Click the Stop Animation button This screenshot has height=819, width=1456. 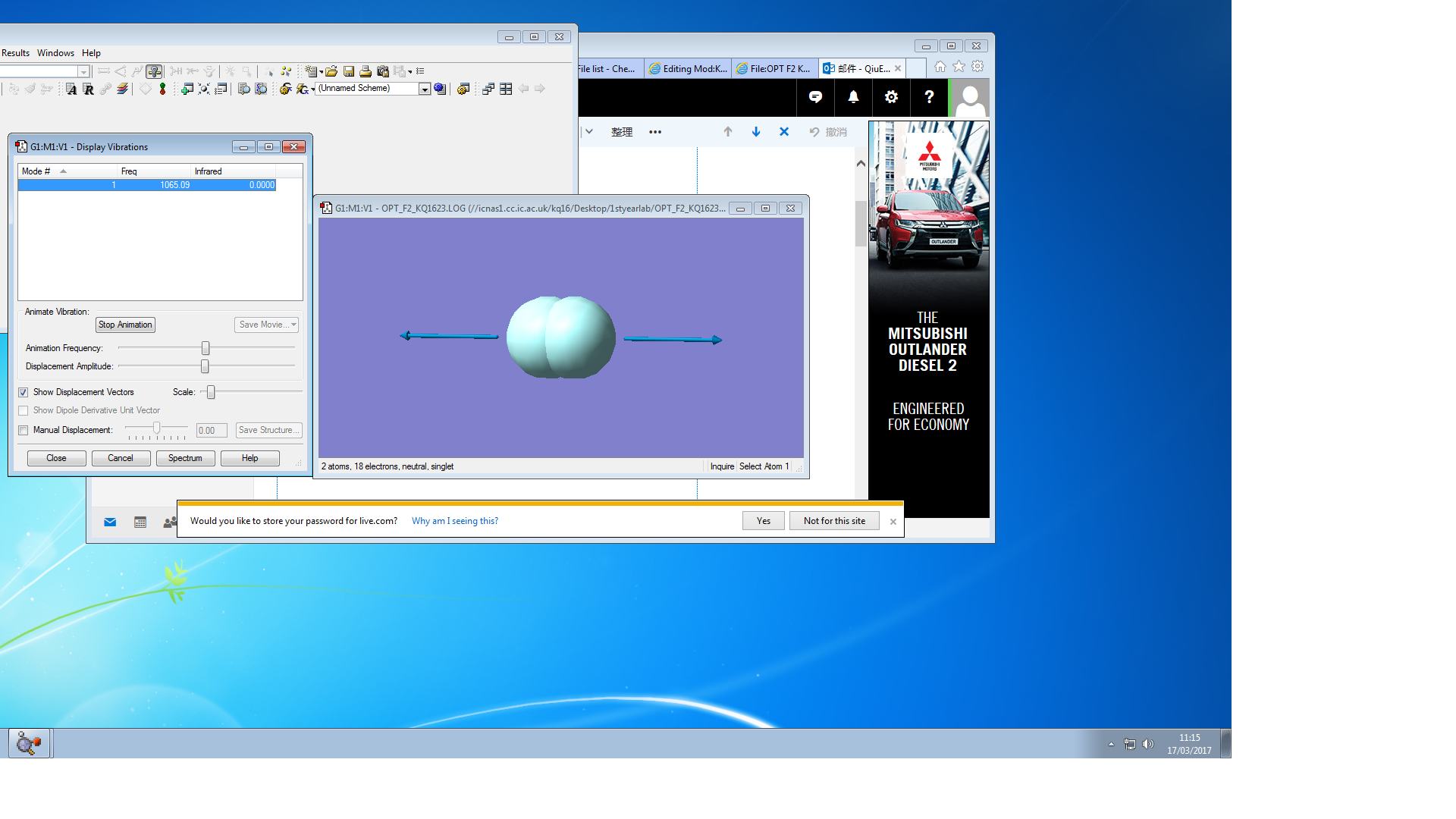(125, 325)
